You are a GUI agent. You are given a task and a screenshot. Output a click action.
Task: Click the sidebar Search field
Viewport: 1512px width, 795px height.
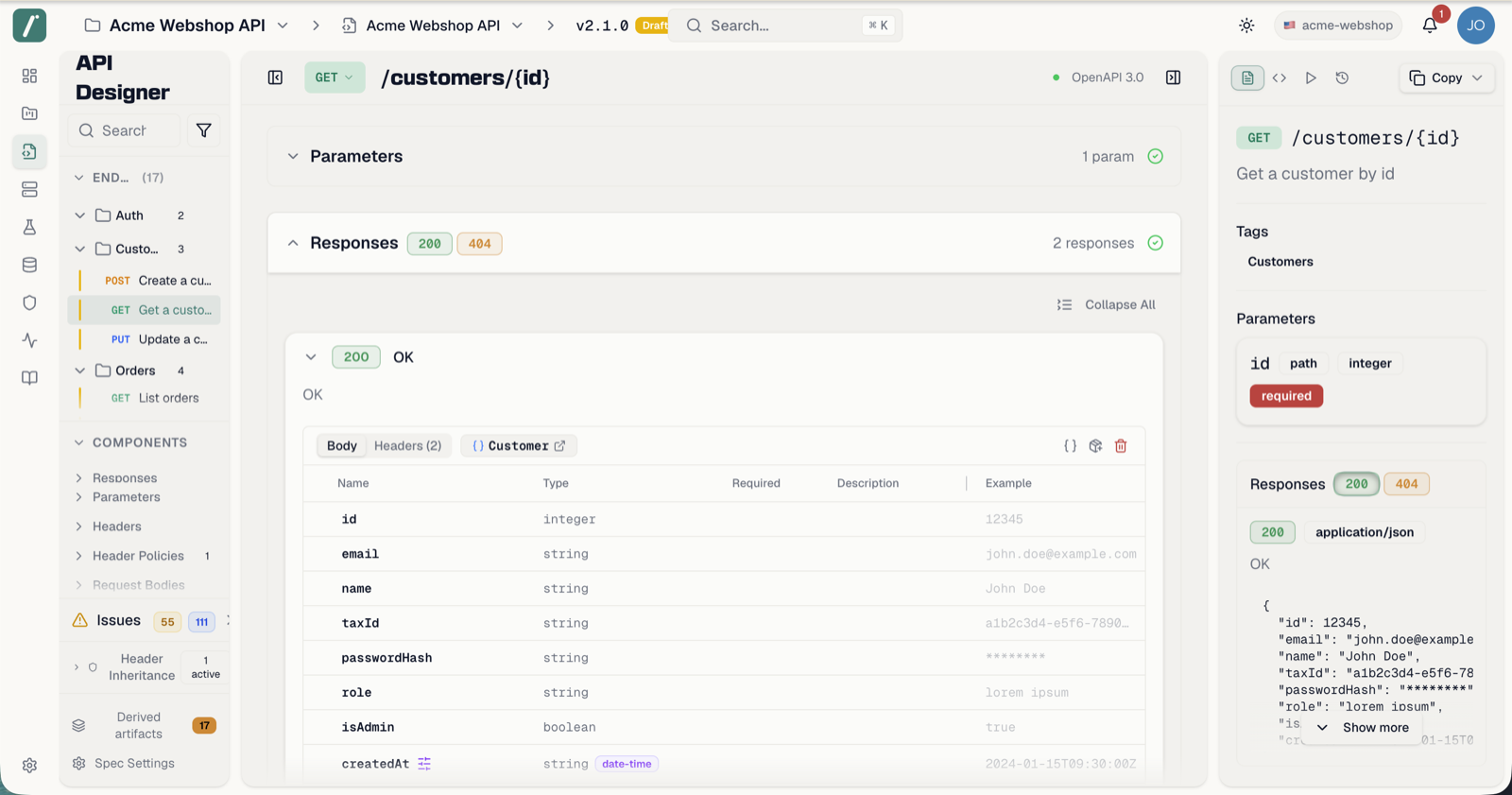point(124,130)
